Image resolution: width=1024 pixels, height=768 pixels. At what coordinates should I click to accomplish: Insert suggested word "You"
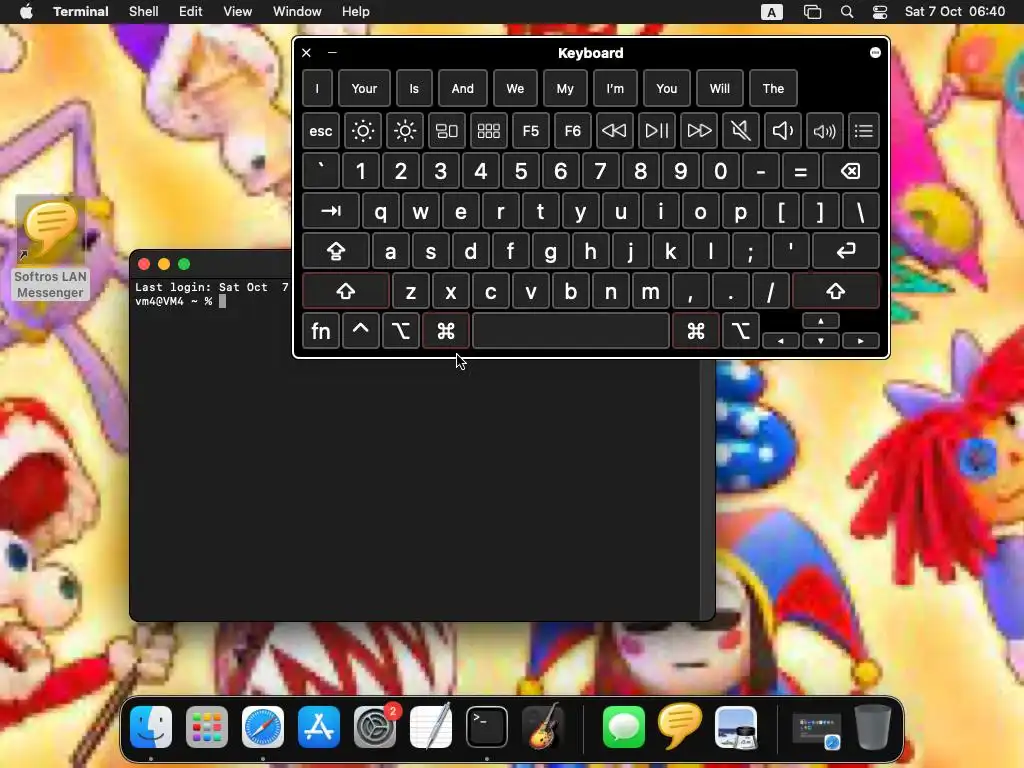tap(666, 88)
